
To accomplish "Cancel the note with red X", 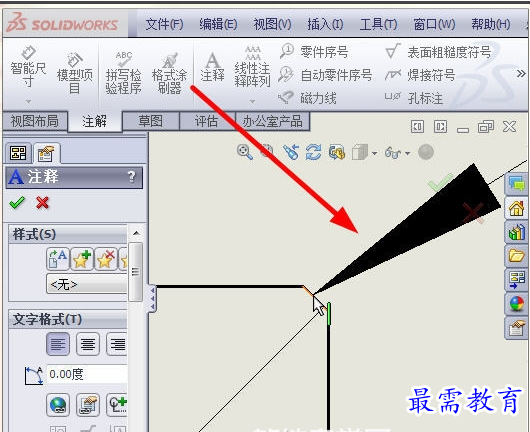I will click(x=43, y=203).
